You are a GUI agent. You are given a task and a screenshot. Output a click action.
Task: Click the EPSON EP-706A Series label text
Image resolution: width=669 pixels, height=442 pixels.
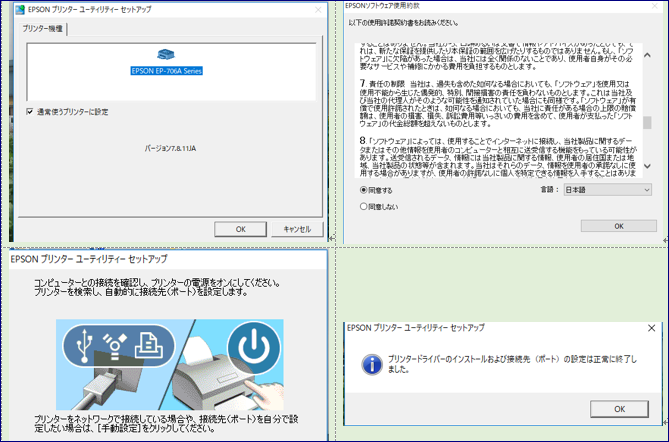pyautogui.click(x=166, y=71)
